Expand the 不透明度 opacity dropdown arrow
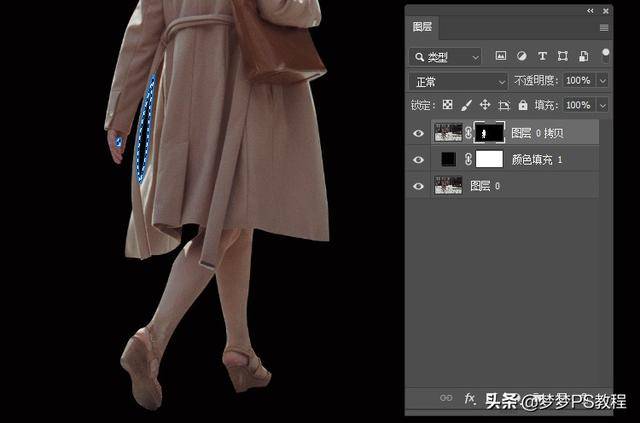This screenshot has height=423, width=640. [x=602, y=81]
